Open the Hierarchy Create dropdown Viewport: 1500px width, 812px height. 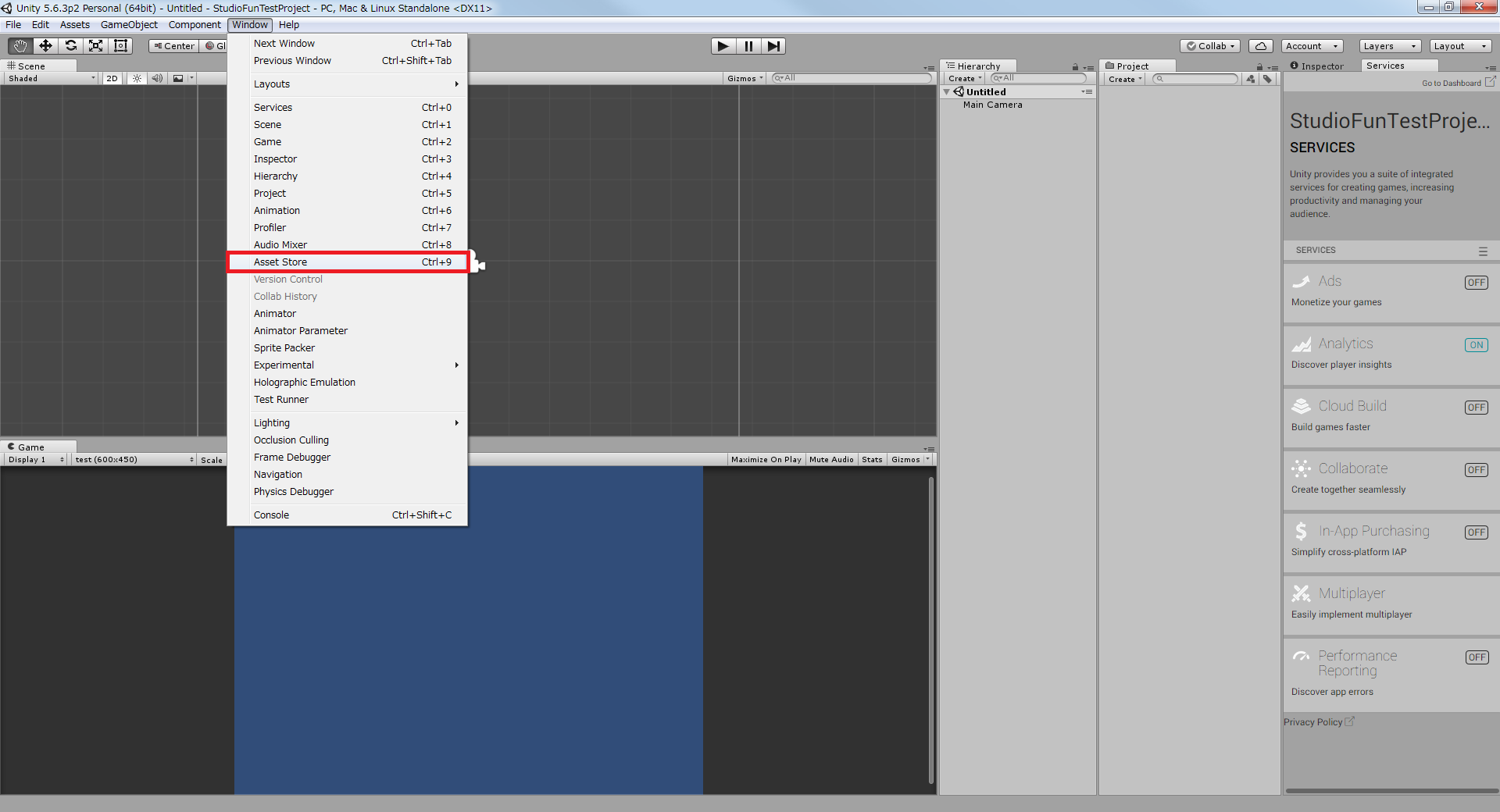[x=965, y=79]
